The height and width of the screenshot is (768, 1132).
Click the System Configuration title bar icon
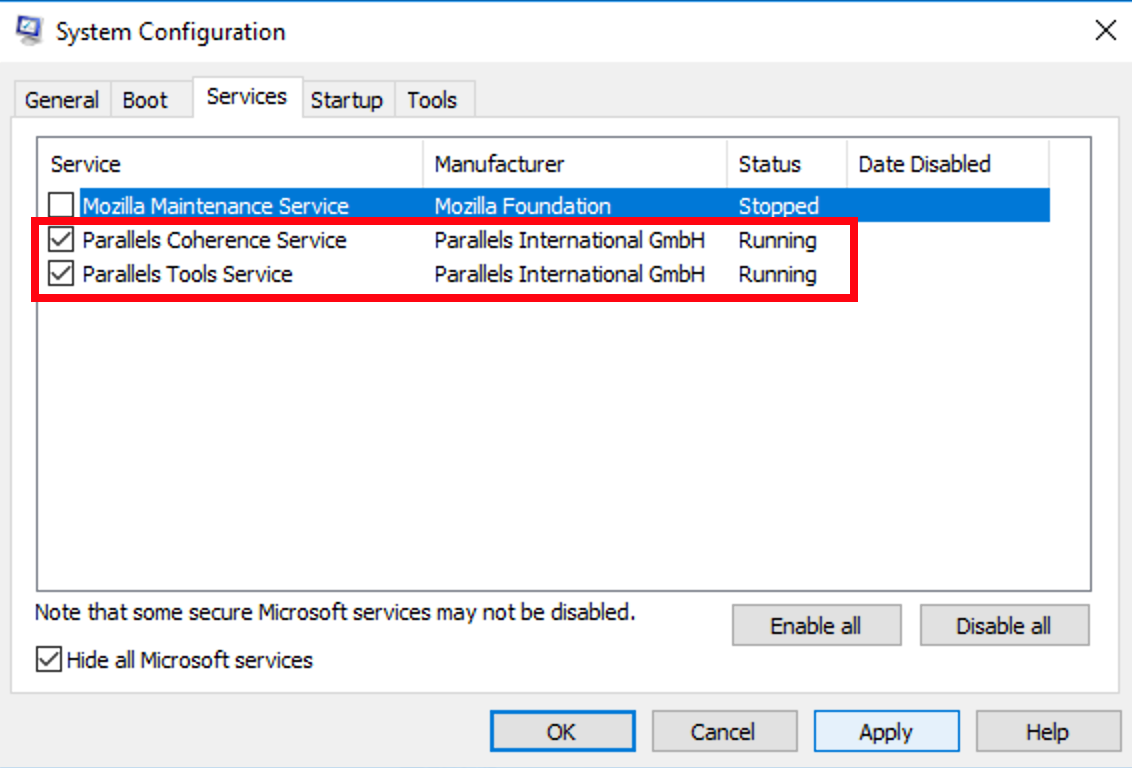(x=29, y=31)
